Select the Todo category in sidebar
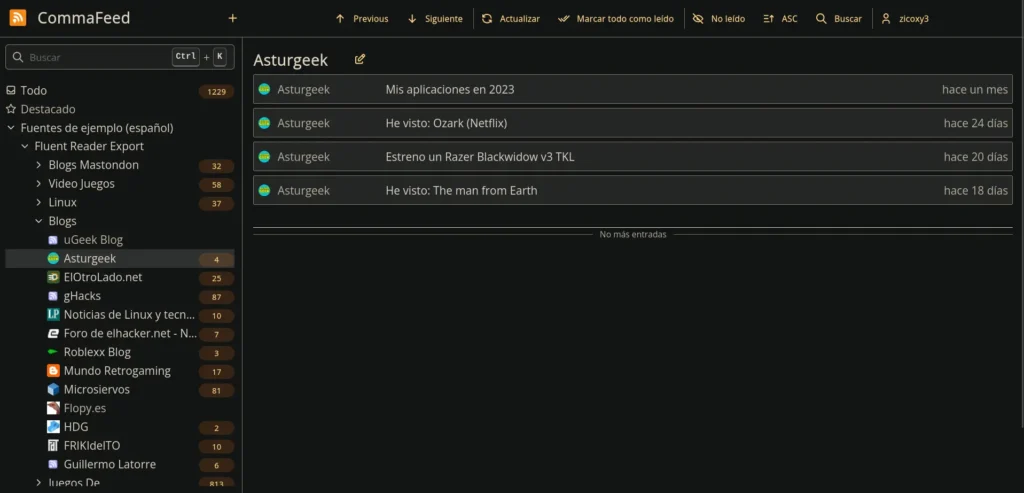This screenshot has height=493, width=1024. tap(33, 91)
